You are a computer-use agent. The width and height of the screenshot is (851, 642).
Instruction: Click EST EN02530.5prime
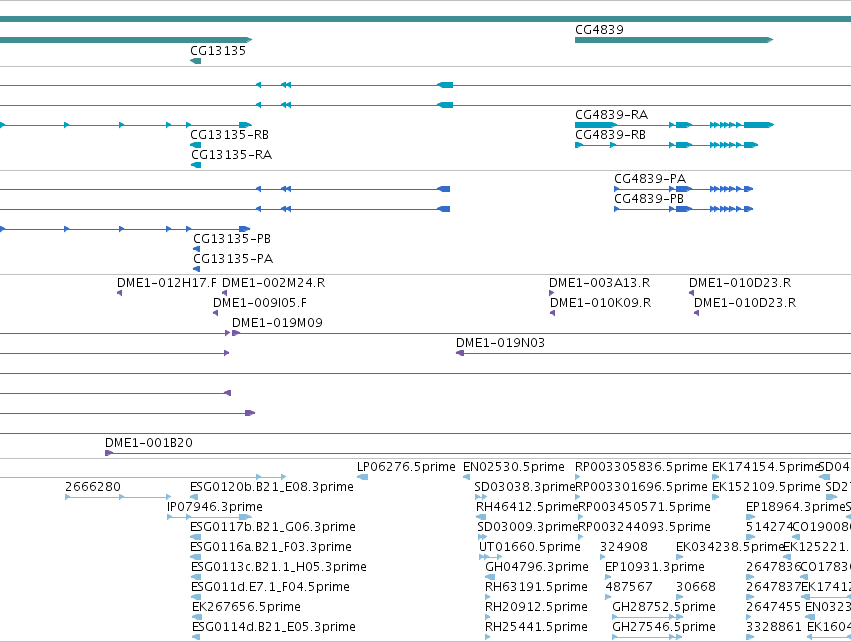pos(513,467)
